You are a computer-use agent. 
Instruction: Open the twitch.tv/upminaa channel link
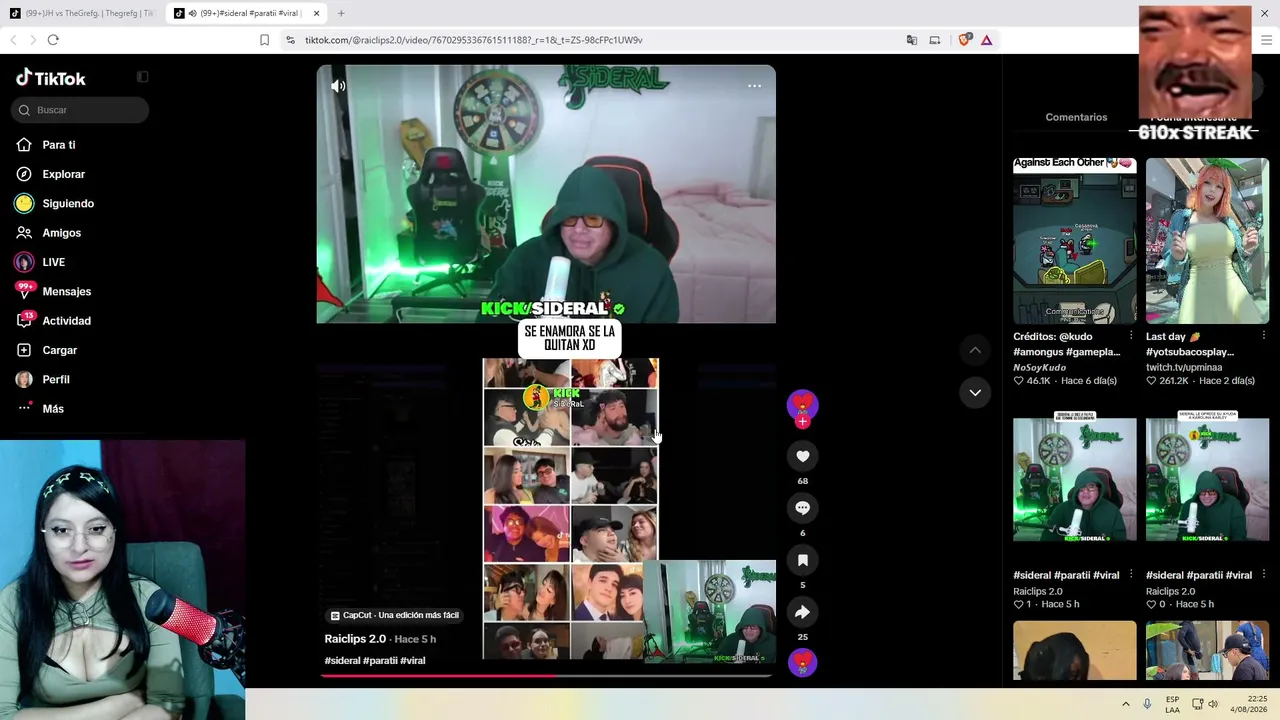pyautogui.click(x=1184, y=367)
